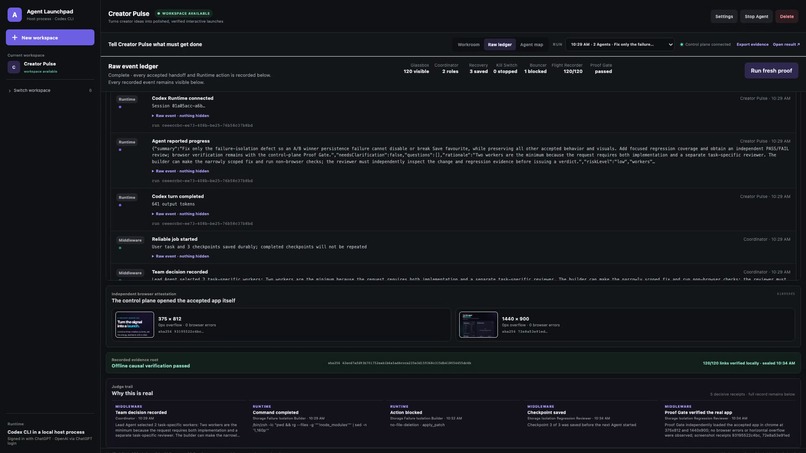Open the Agent map tab
This screenshot has width=806, height=453.
[x=532, y=45]
